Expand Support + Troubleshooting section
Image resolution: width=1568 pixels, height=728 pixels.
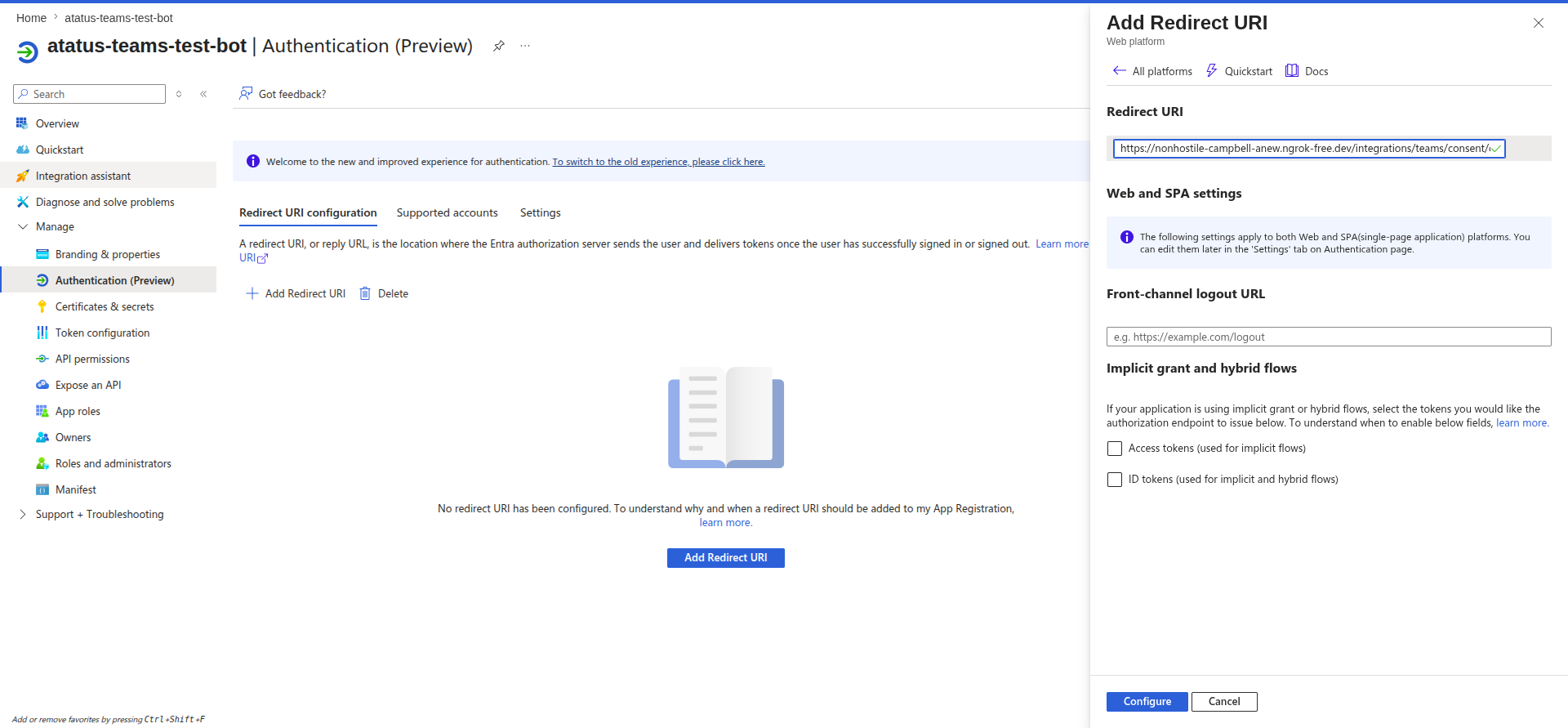[22, 514]
